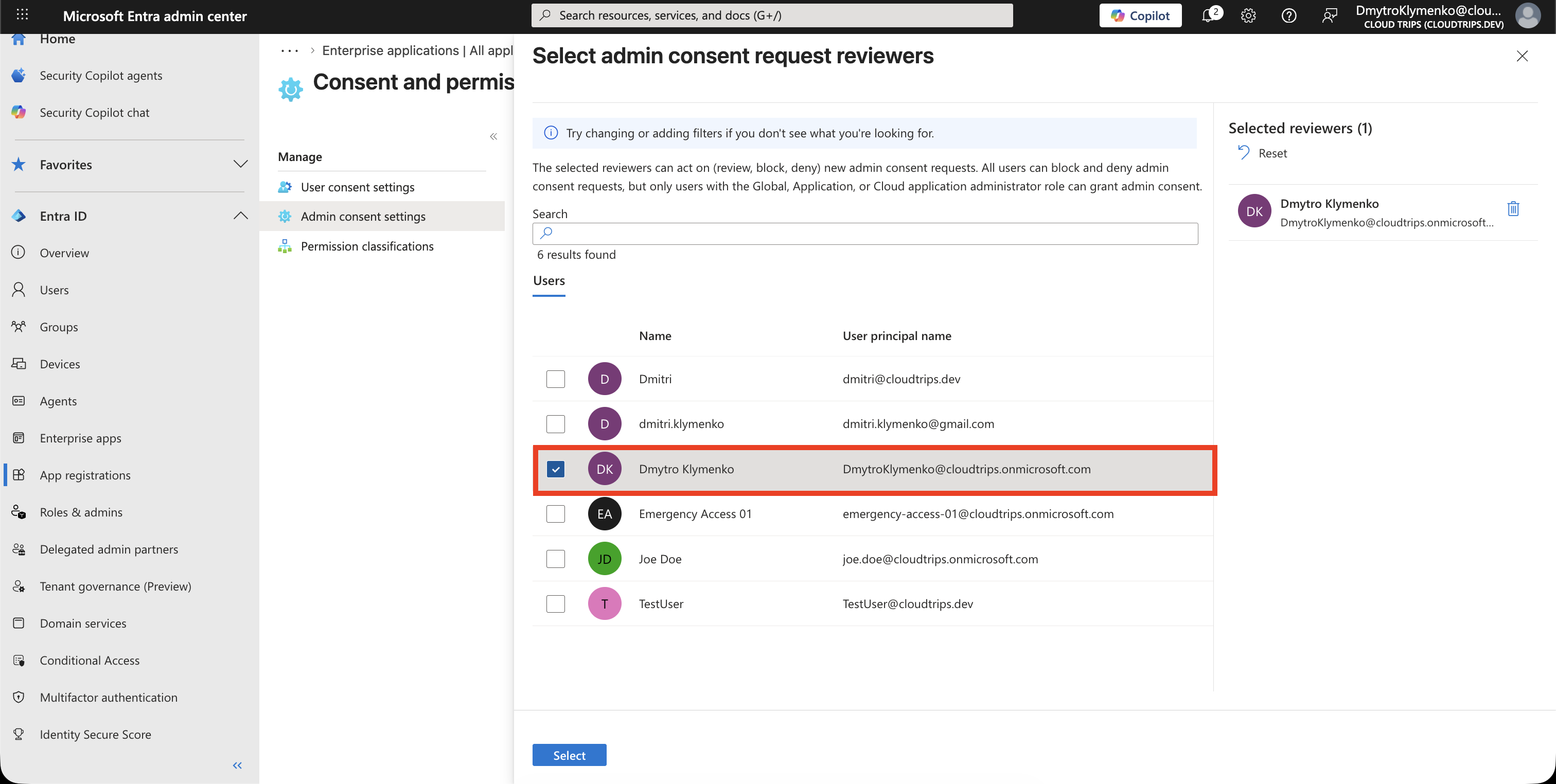Open Enterprise applications breadcrumb link

(x=417, y=51)
